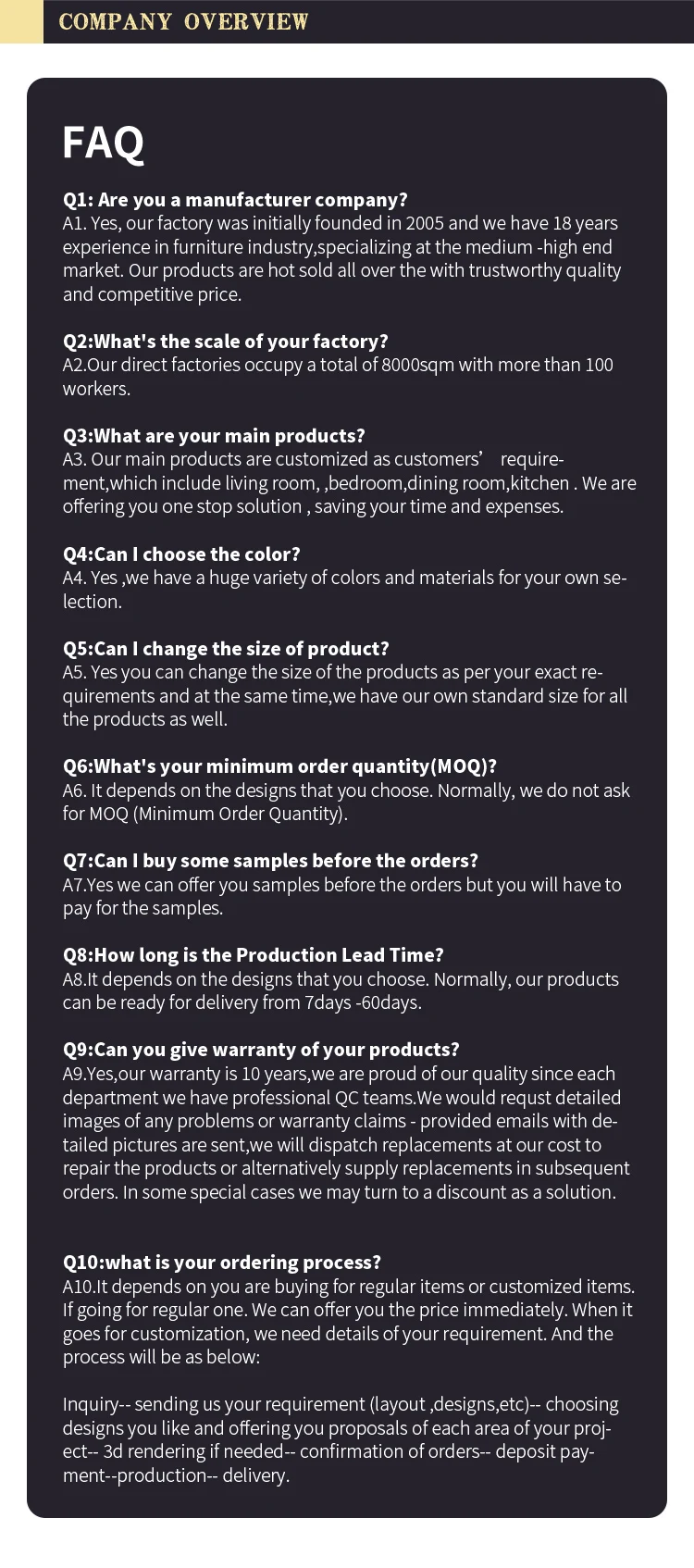
Task: Click Q8 Production Lead Time question
Action: point(254,955)
